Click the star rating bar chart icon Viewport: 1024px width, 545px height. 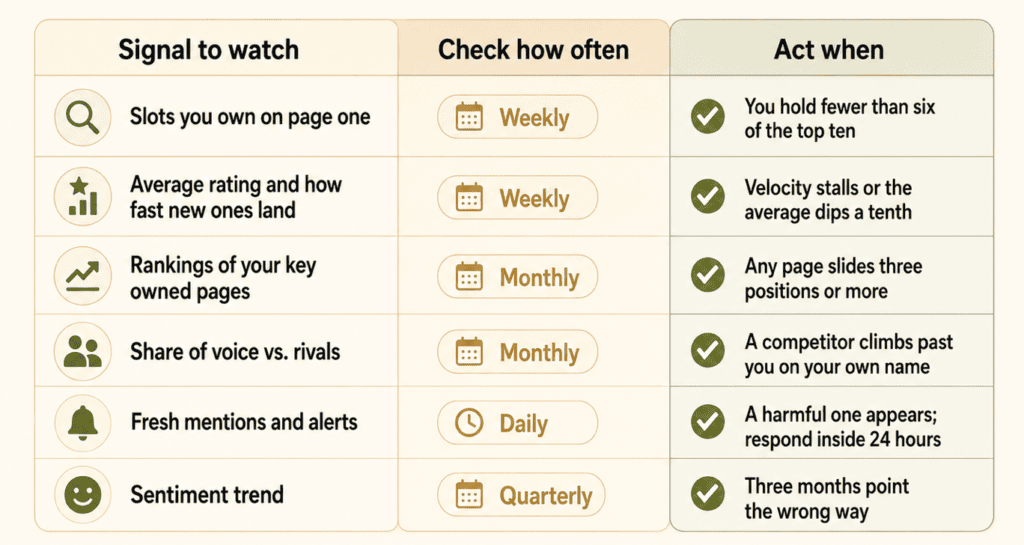(83, 196)
